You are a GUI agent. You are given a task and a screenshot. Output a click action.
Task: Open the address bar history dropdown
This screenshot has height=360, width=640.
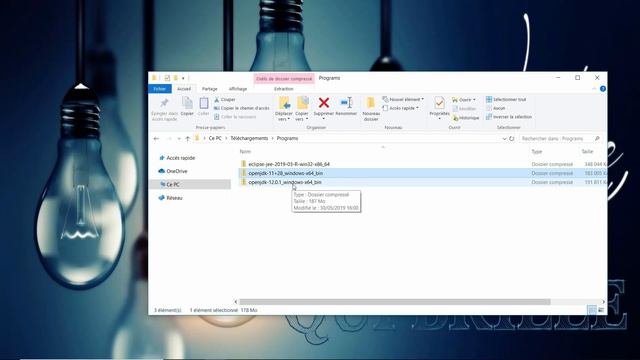point(504,139)
